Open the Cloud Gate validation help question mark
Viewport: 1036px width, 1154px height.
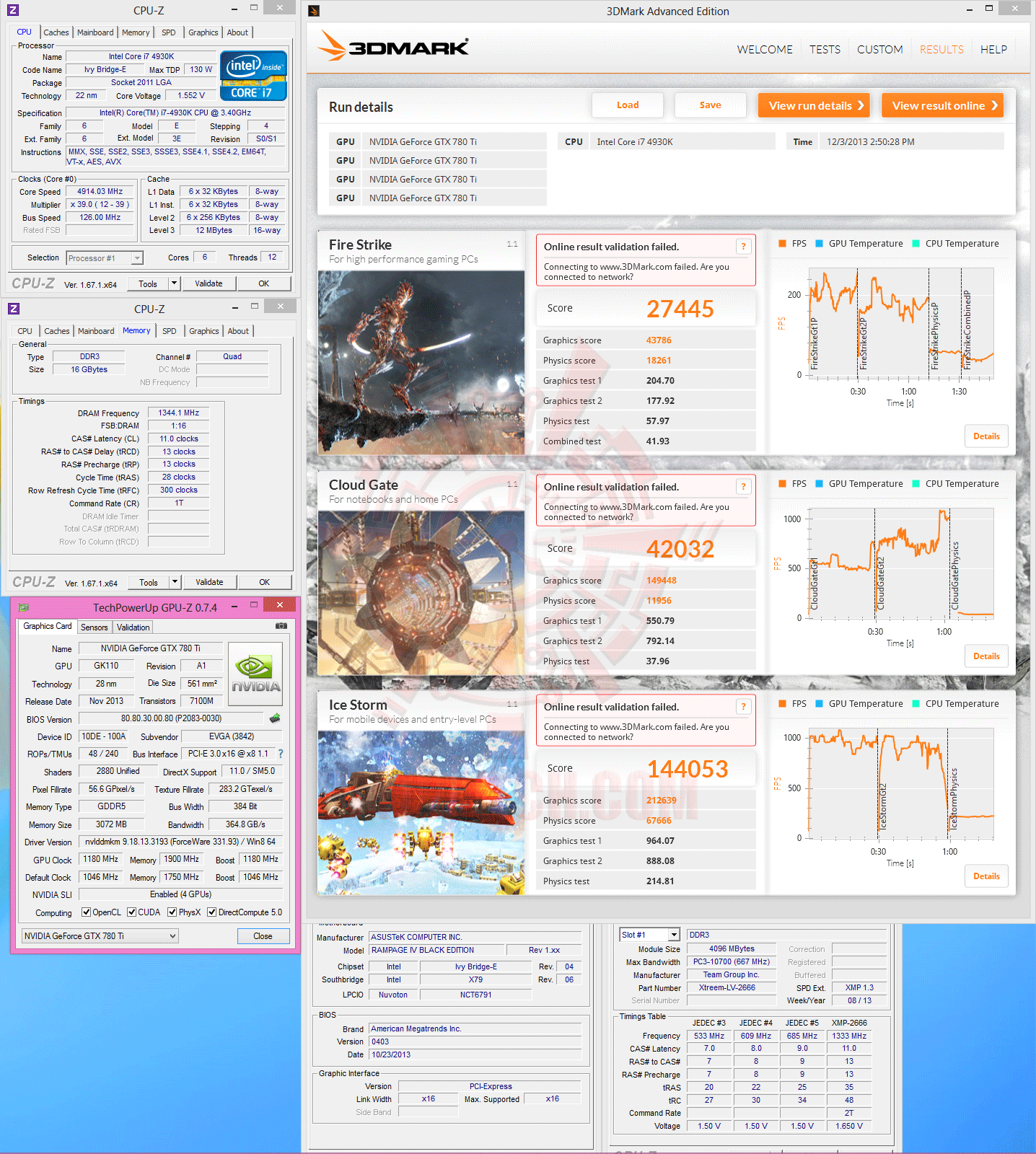[743, 487]
